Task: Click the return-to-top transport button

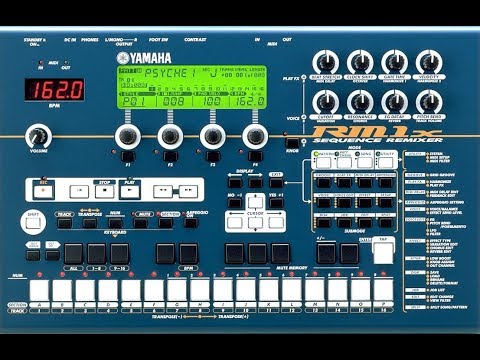Action: 79,192
